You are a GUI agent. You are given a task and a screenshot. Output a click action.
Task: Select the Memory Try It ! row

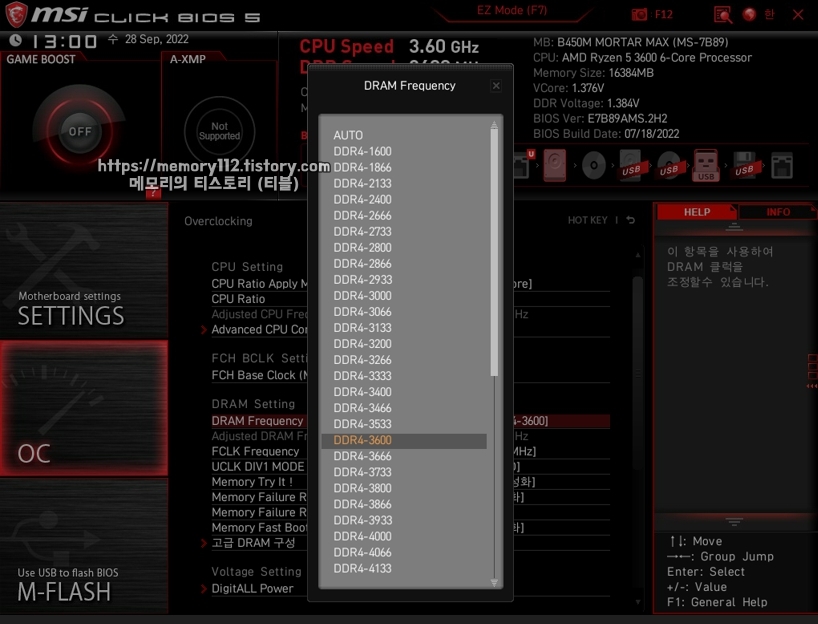[x=411, y=482]
